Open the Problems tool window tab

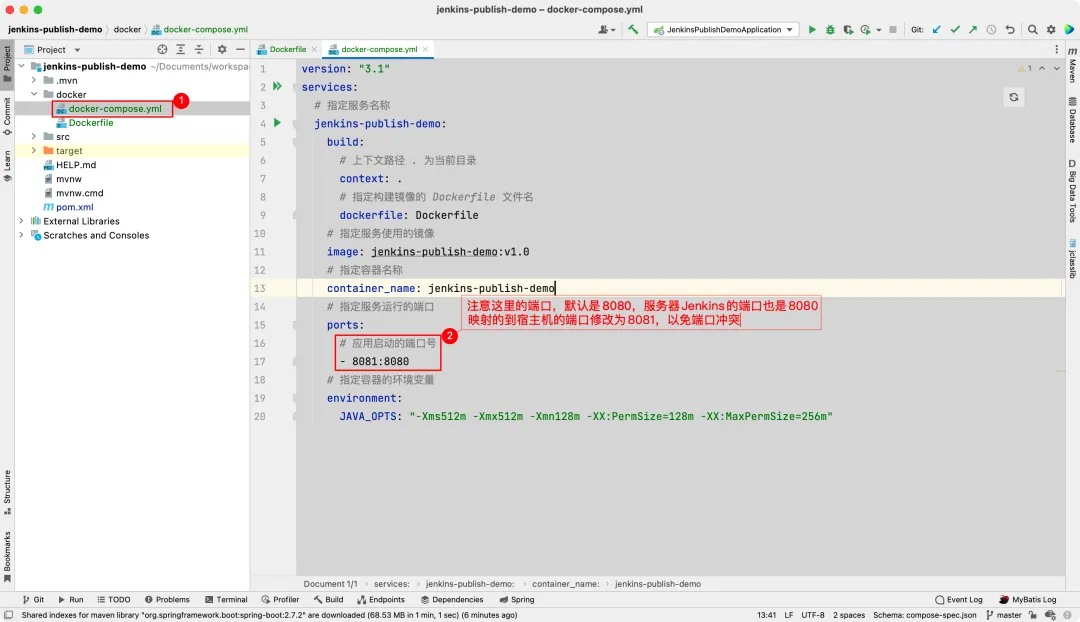167,600
